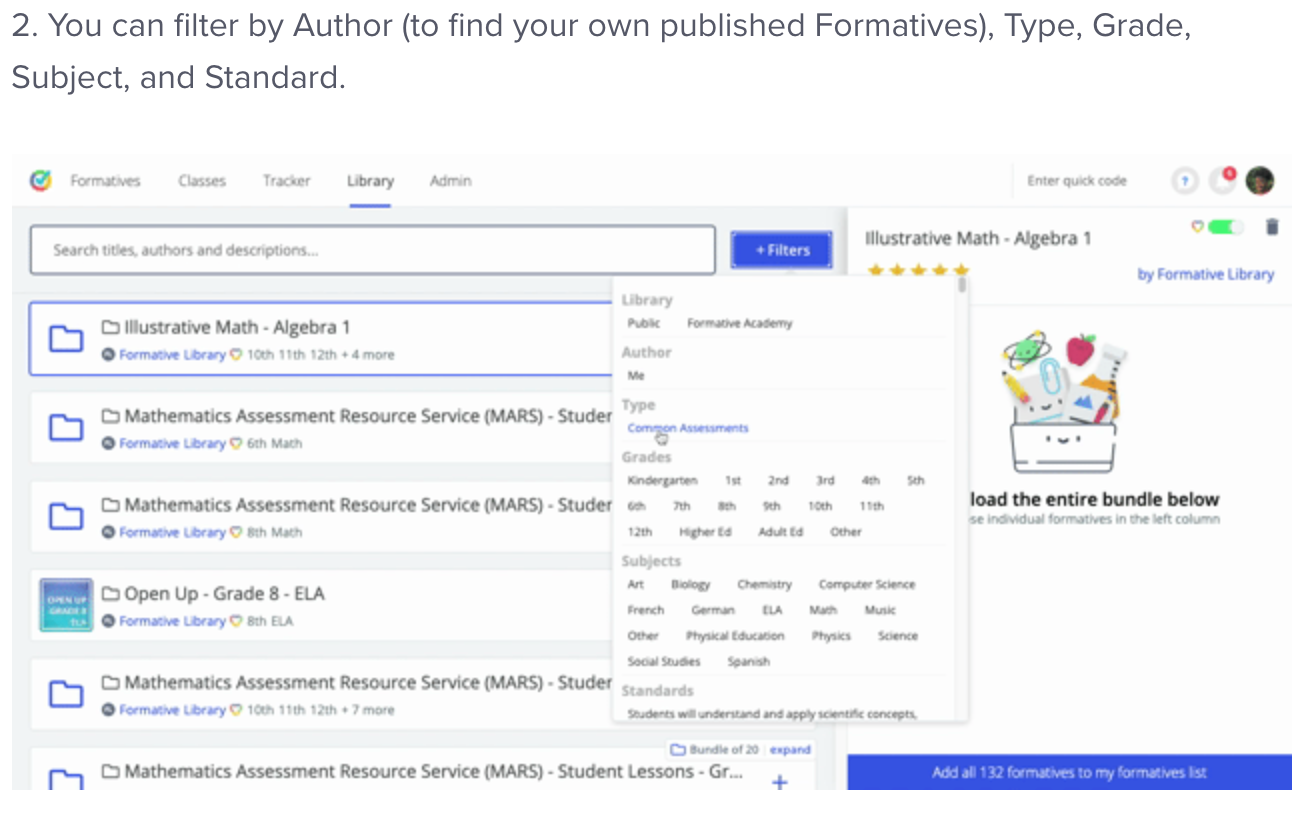Toggle the green switch beside the trash icon
This screenshot has height=830, width=1306.
1225,227
